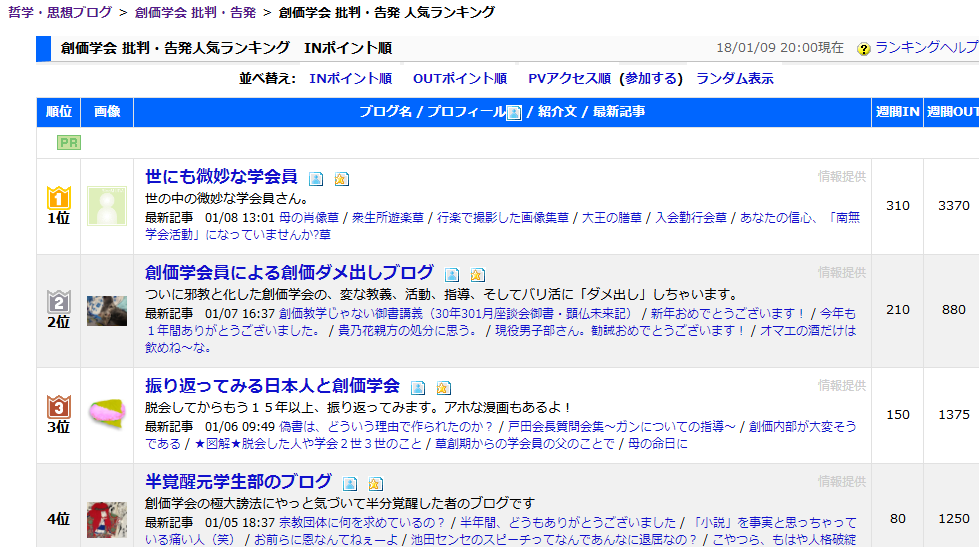Open article 草創期からの学会員の父のことで
Viewport: 979px width, 547px height.
point(524,443)
